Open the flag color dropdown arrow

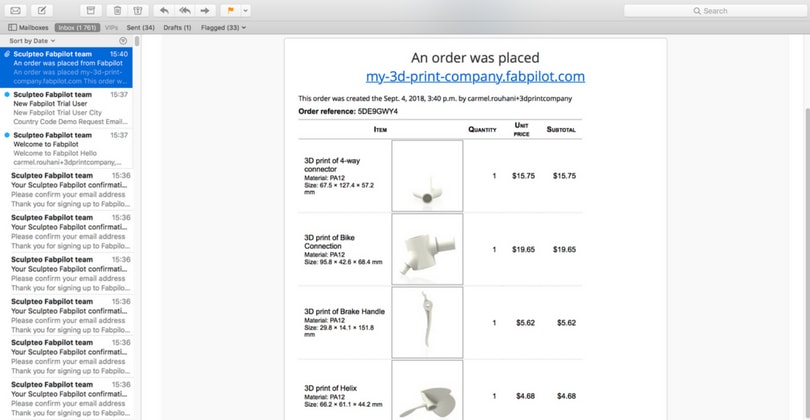point(246,10)
